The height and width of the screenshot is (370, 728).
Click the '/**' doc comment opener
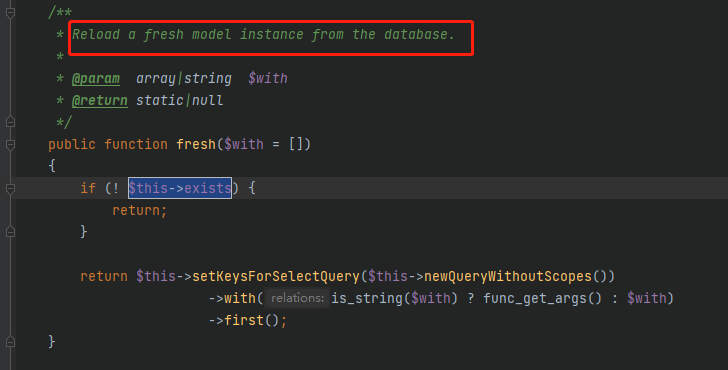click(x=60, y=13)
